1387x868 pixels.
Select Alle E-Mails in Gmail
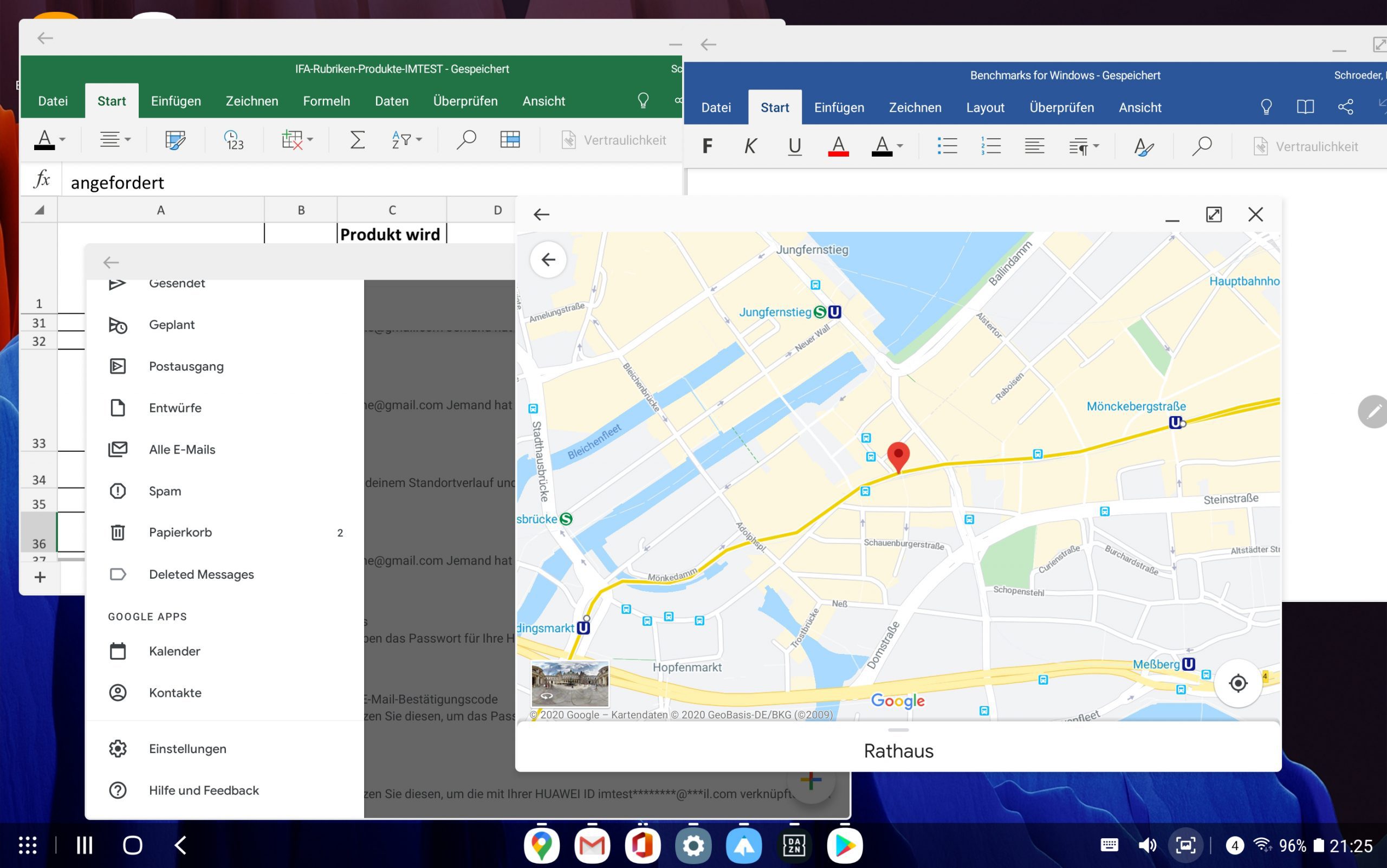pos(224,450)
